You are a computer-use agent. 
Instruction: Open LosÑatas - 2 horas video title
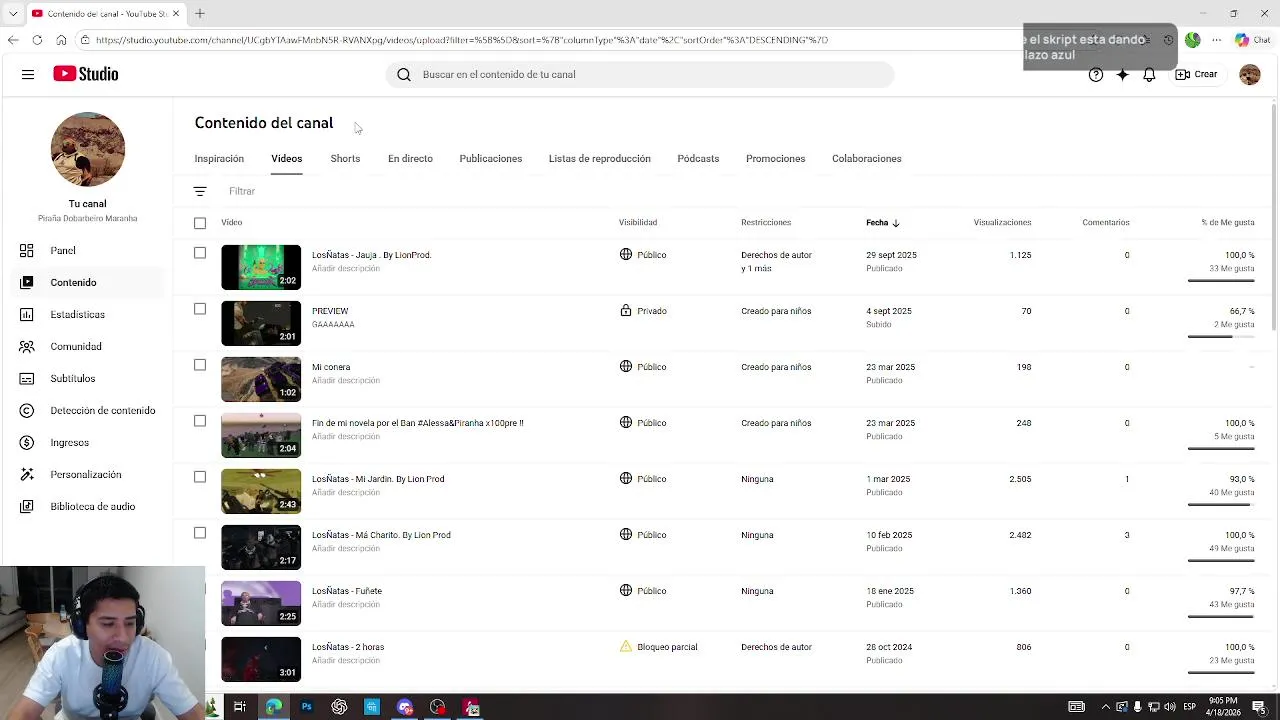[x=348, y=647]
